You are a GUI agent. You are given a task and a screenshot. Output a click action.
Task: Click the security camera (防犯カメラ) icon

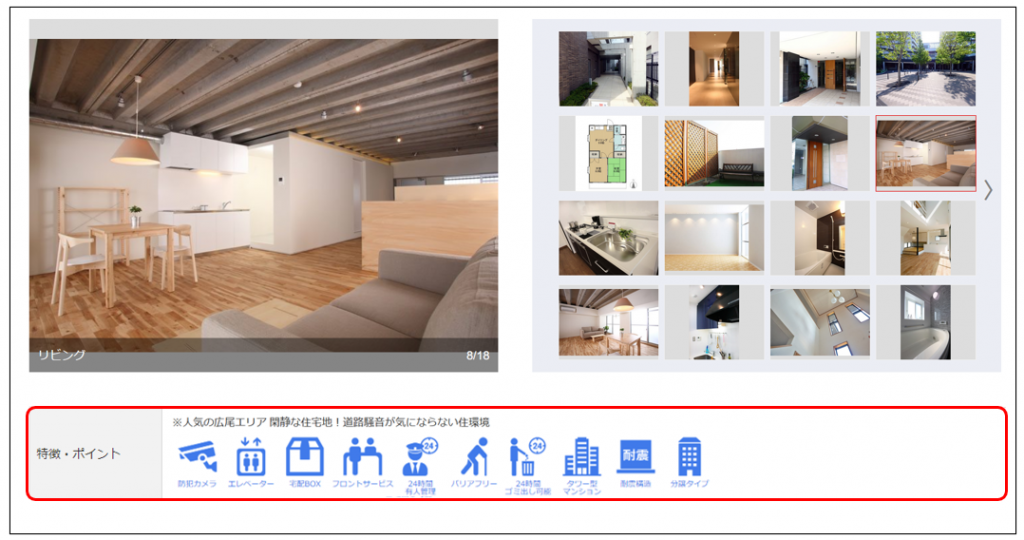point(197,457)
